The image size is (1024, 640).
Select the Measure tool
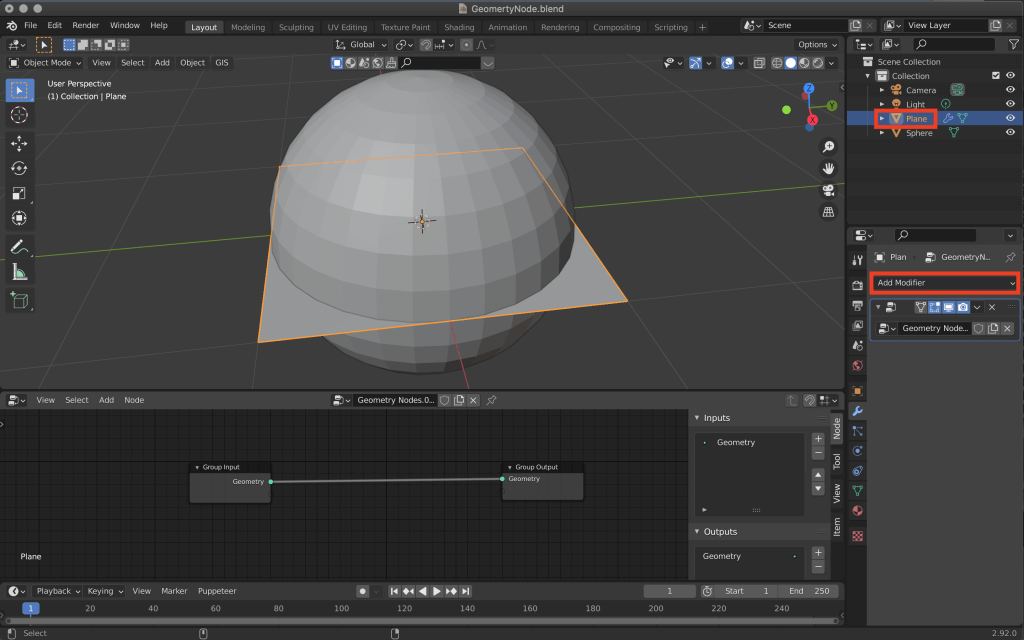[20, 272]
